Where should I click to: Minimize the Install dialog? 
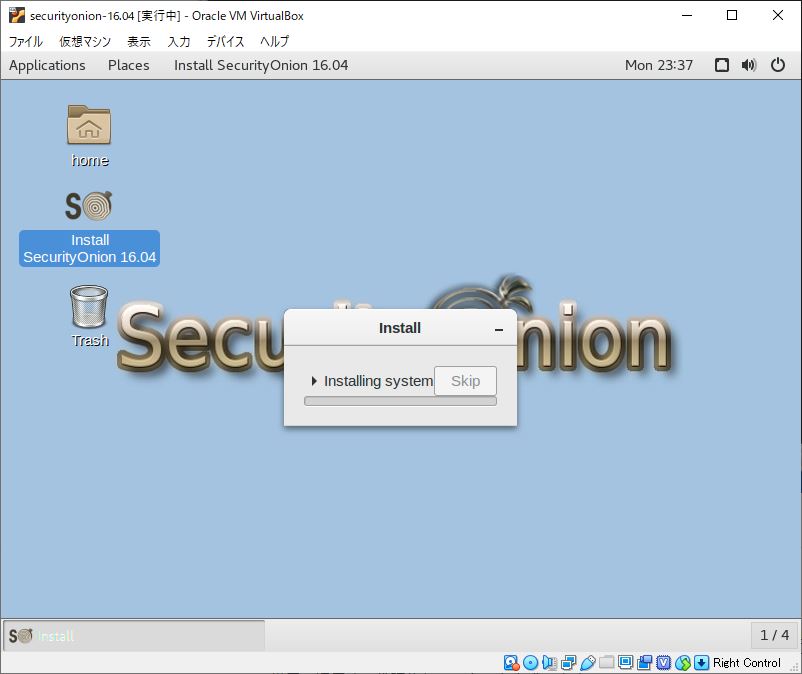tap(499, 330)
